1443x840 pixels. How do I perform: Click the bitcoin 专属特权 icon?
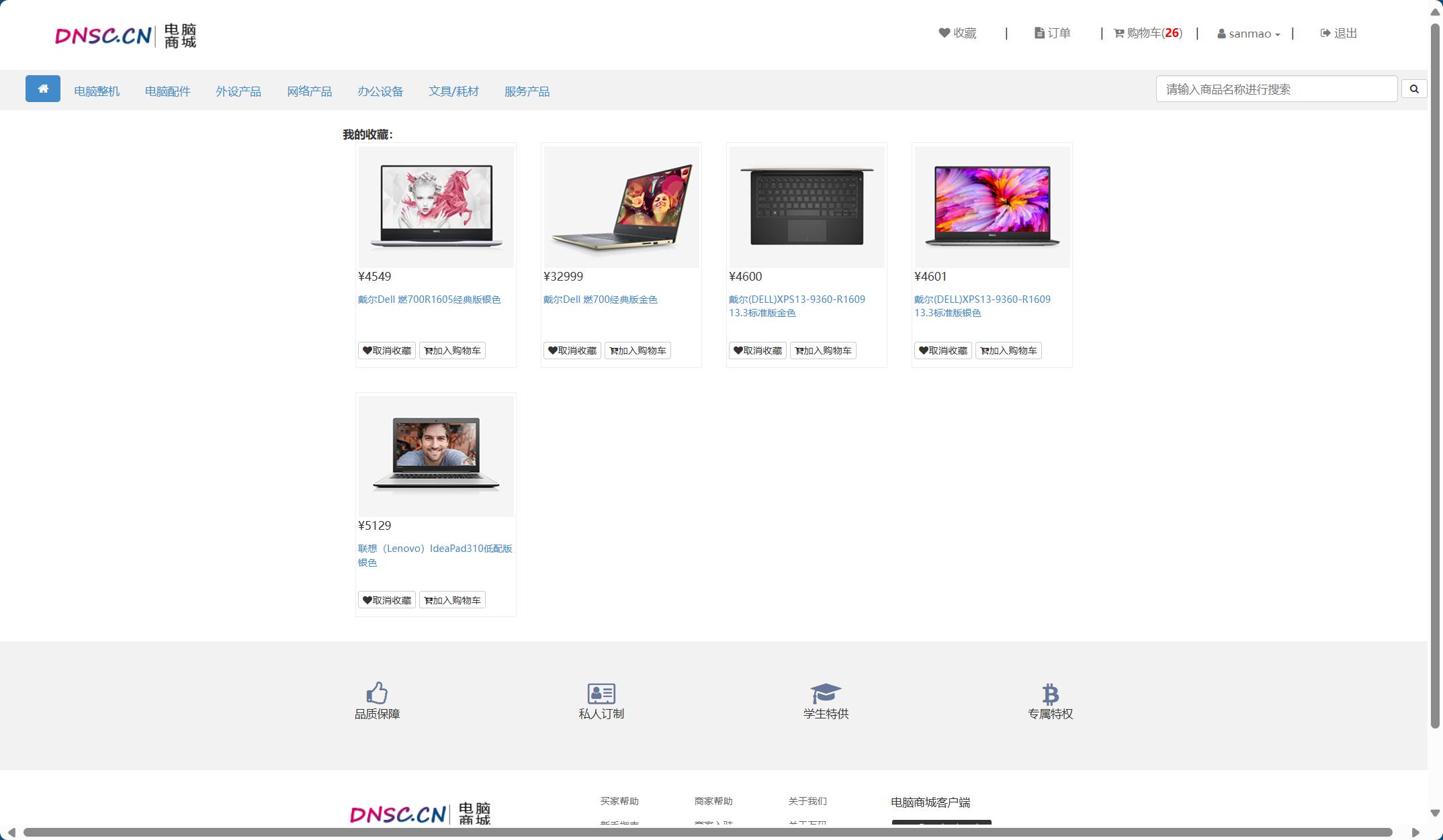(1050, 694)
